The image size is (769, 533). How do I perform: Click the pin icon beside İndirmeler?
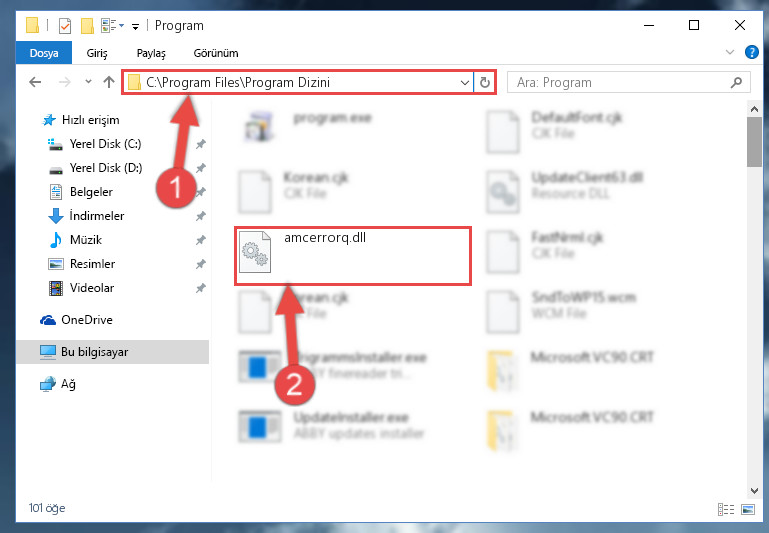tap(201, 216)
